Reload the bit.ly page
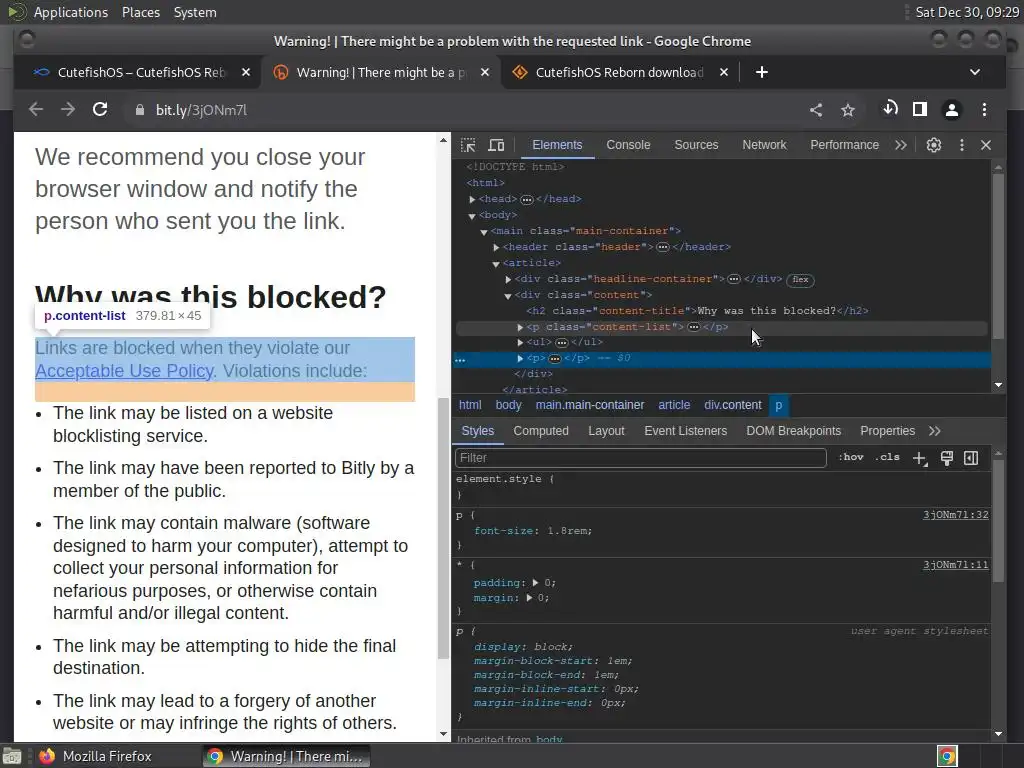 (x=100, y=110)
